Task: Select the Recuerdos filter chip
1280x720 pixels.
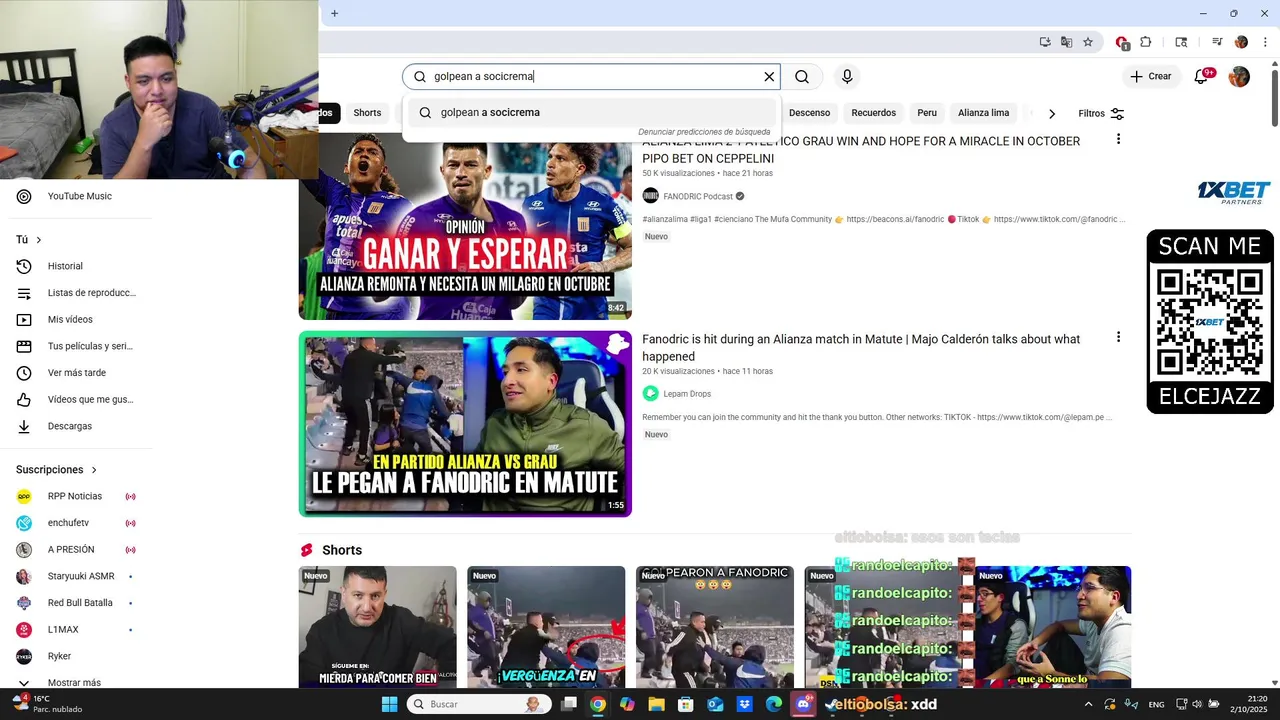Action: coord(873,113)
